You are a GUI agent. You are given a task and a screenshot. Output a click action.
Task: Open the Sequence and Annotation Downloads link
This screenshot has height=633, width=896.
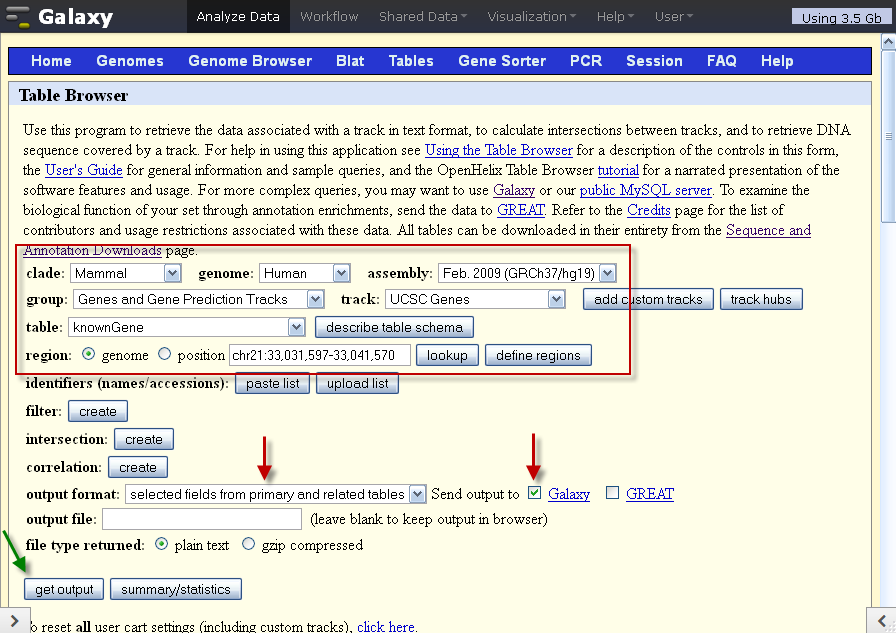[768, 230]
